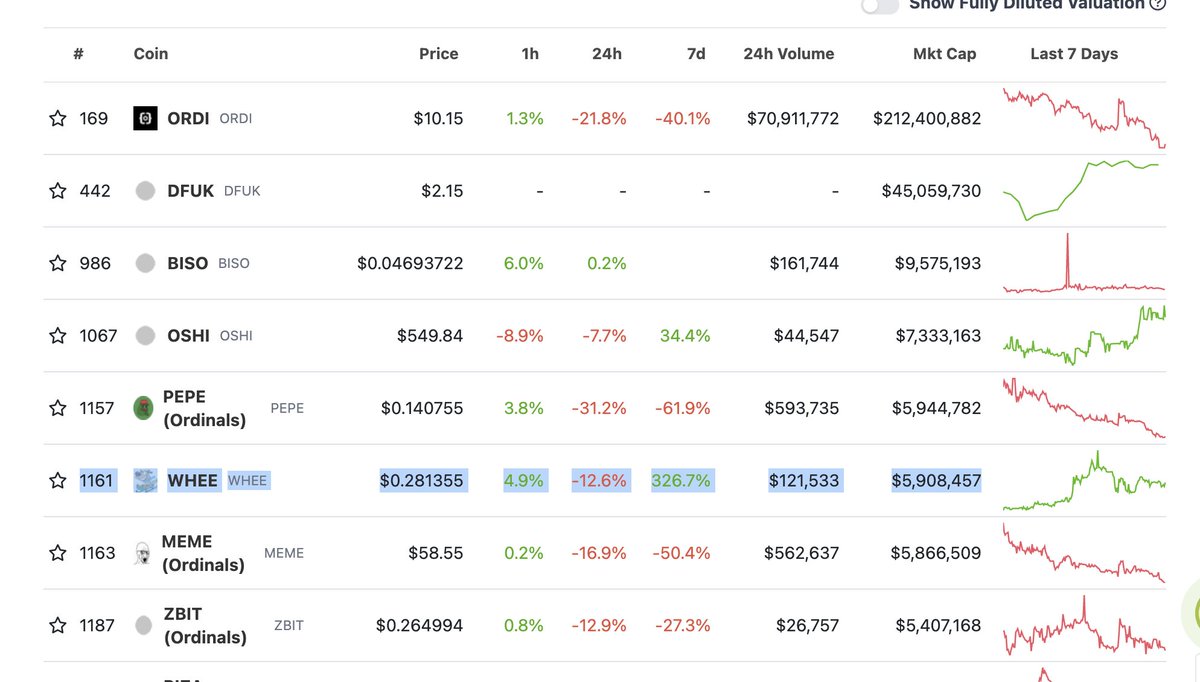Click the DFUK placeholder logo
Viewport: 1200px width, 682px height.
coord(145,190)
